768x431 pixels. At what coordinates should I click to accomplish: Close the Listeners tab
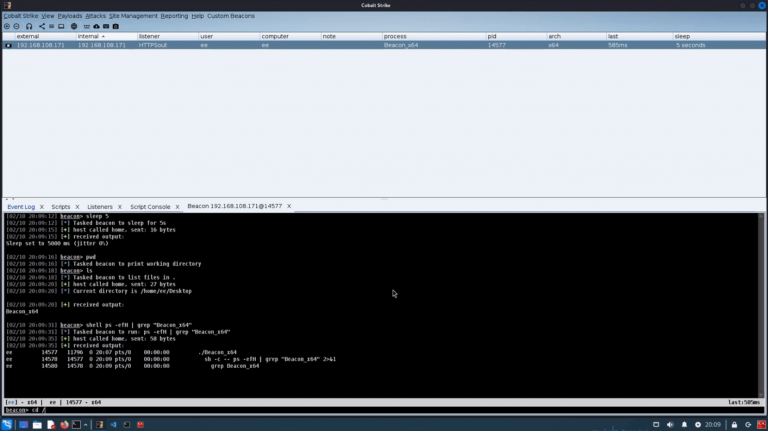pyautogui.click(x=120, y=207)
